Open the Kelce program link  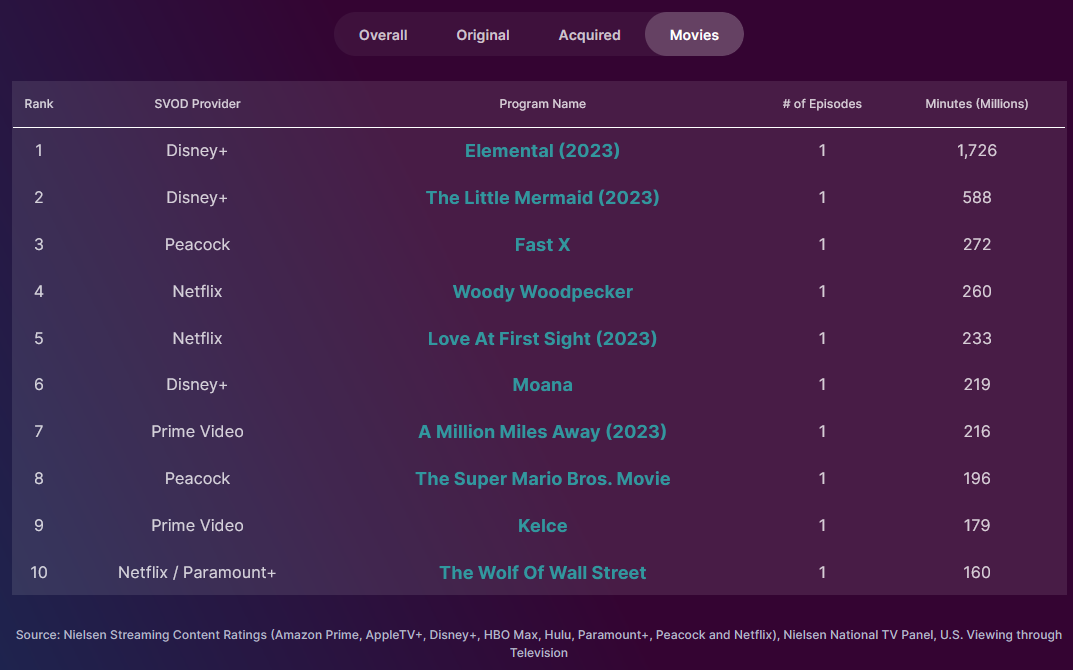click(x=542, y=526)
